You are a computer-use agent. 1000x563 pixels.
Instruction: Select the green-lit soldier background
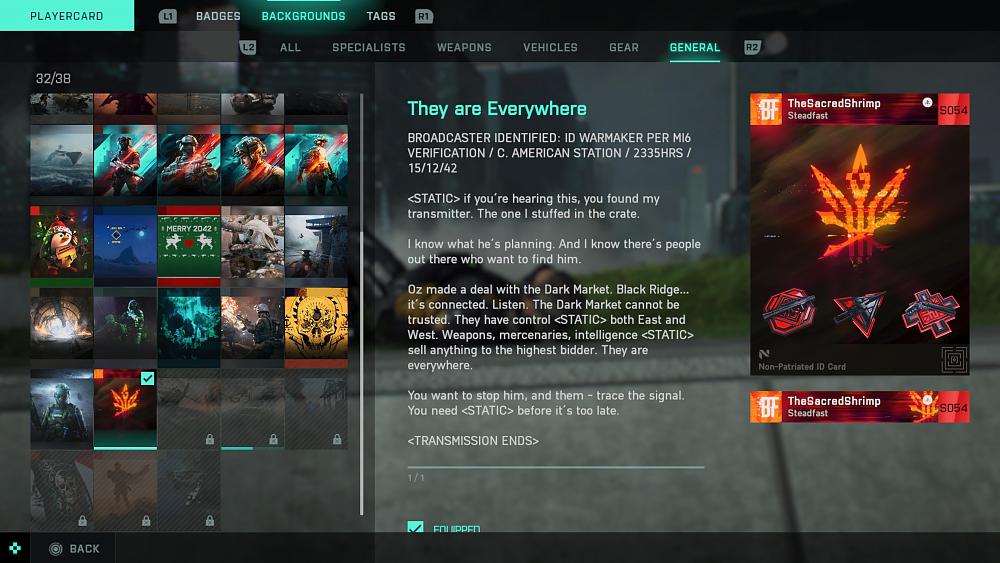pos(125,327)
